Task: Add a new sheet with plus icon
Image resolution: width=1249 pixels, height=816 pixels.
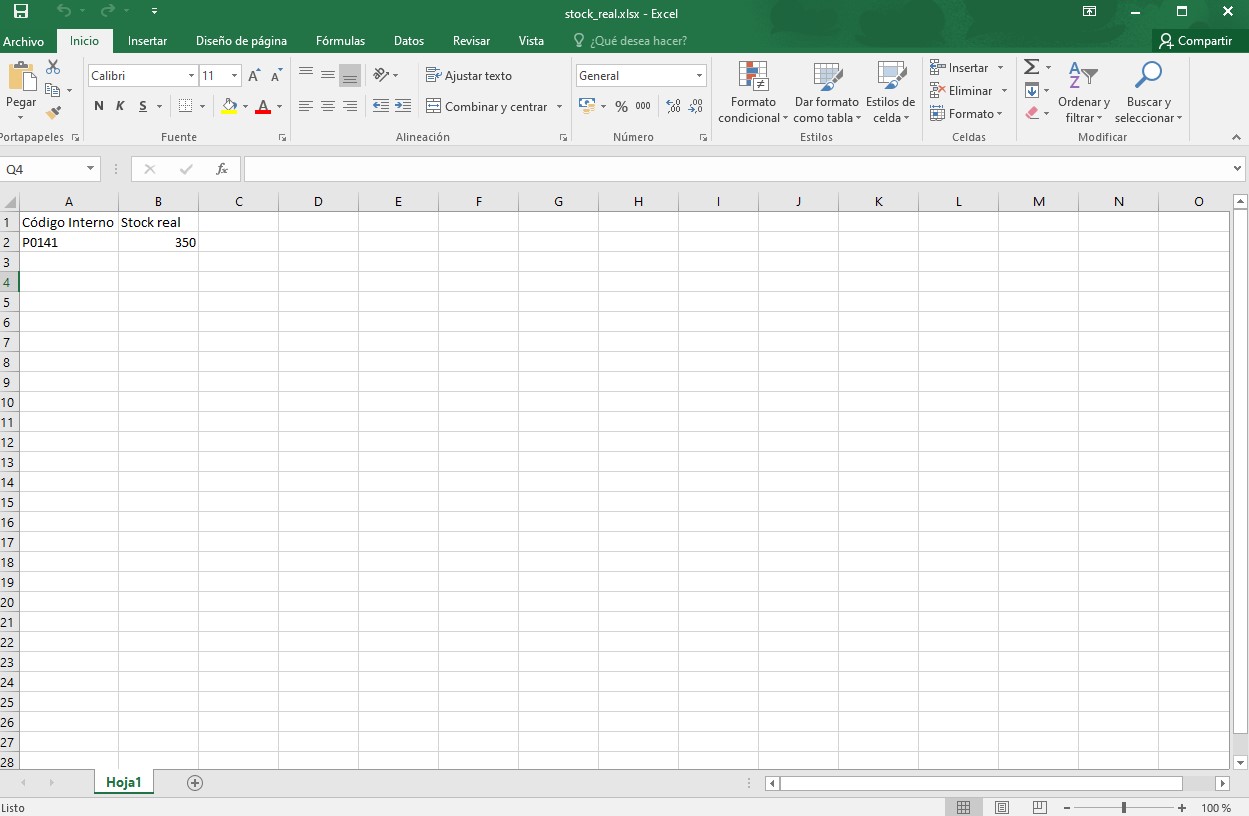Action: [195, 783]
